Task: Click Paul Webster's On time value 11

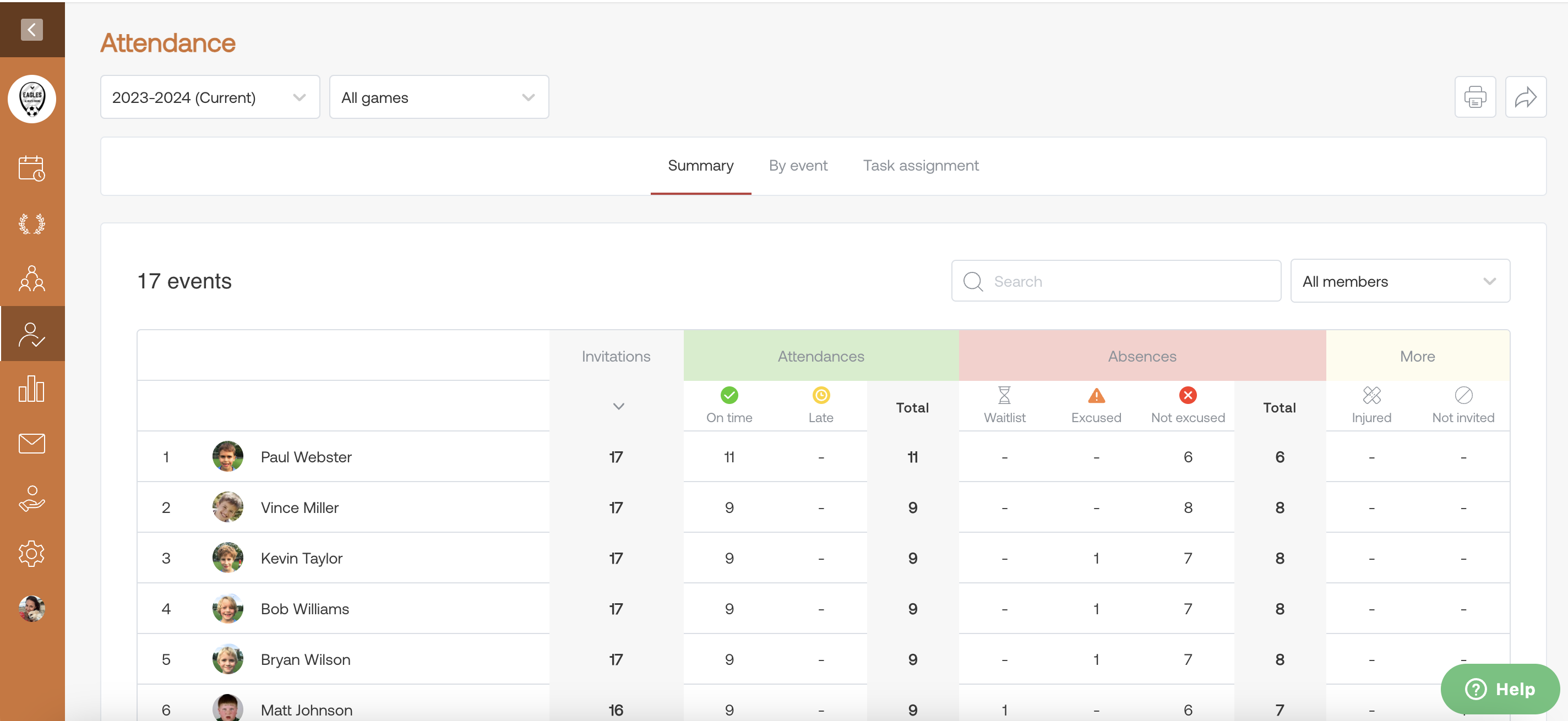Action: 729,457
